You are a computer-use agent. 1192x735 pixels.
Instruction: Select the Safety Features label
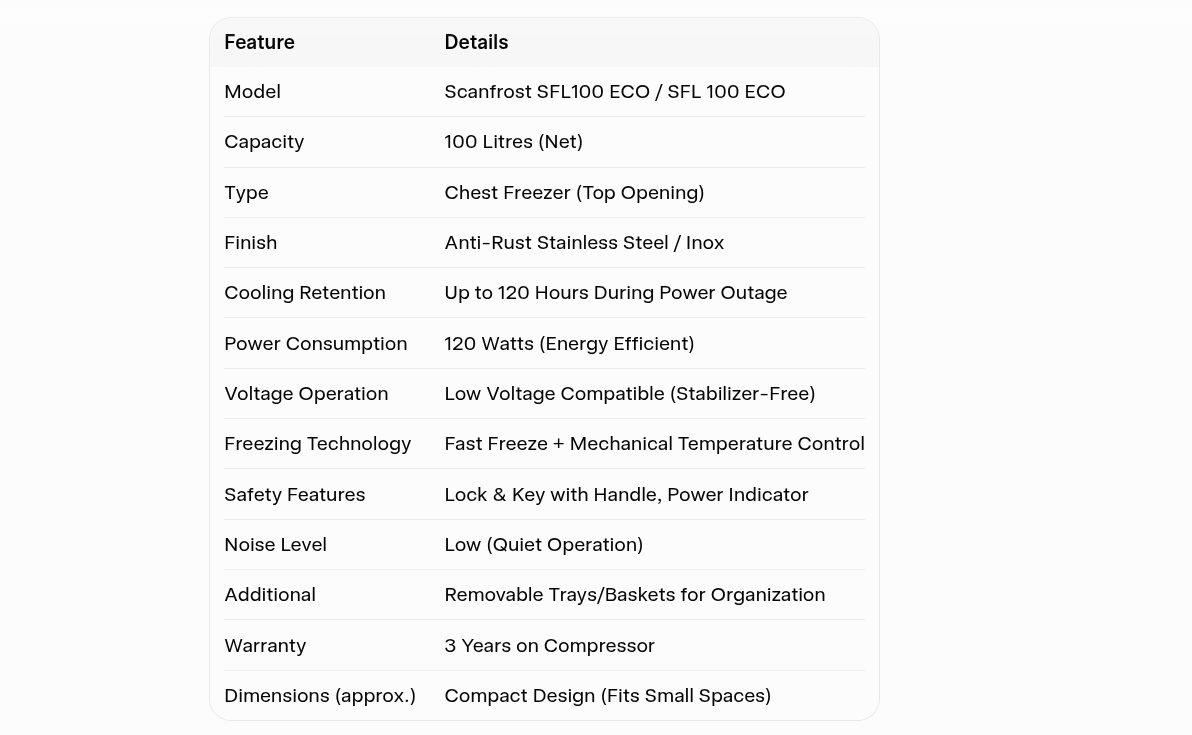(294, 495)
